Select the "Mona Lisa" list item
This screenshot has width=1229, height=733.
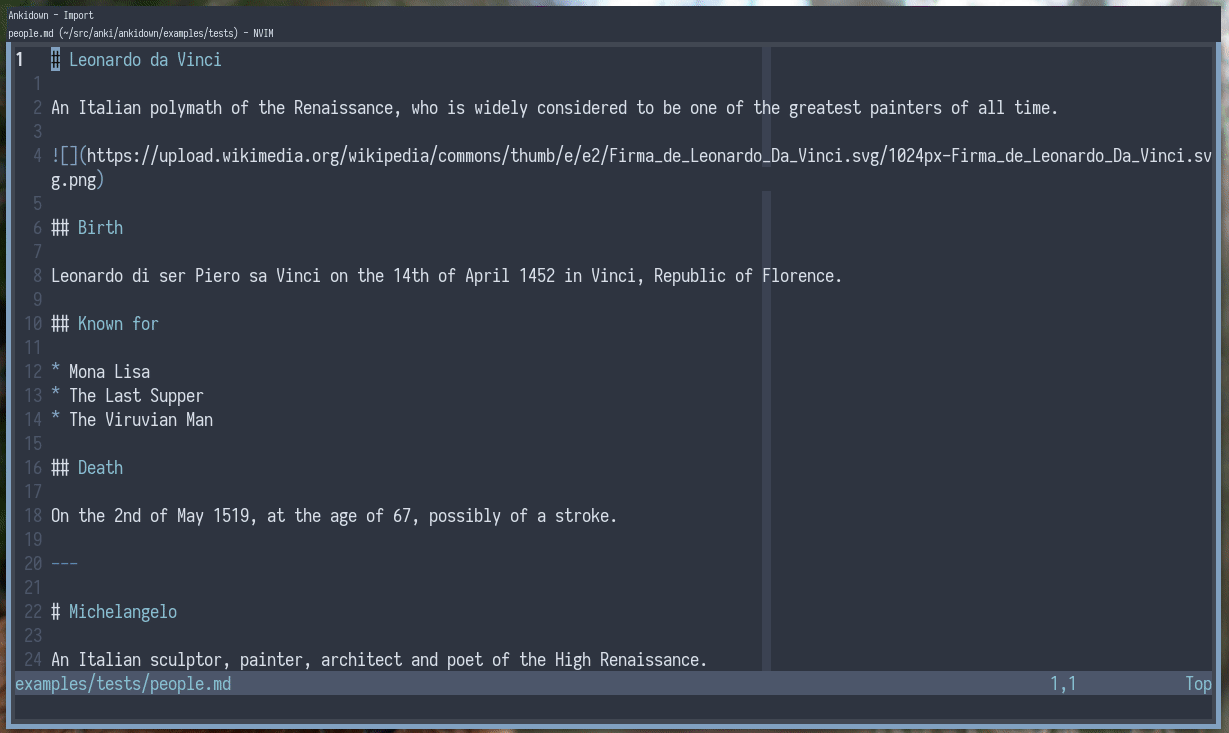pos(109,372)
